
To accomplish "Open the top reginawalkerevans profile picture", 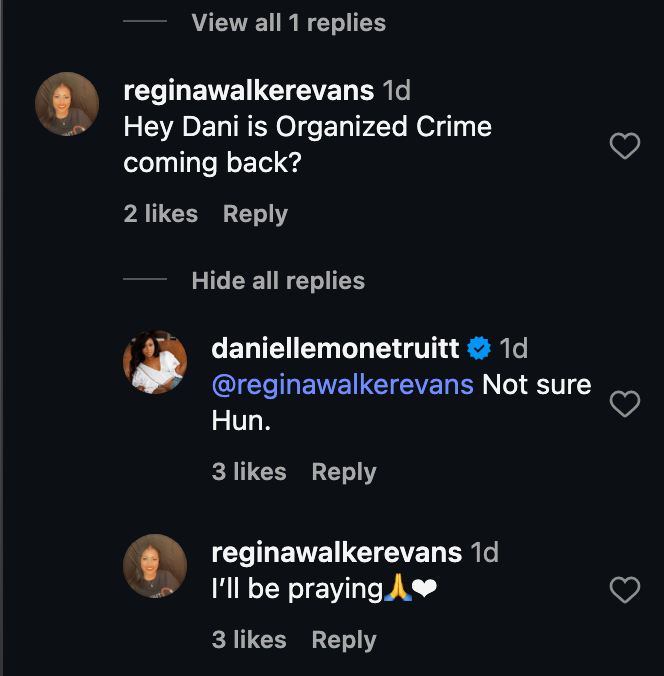I will [x=67, y=104].
